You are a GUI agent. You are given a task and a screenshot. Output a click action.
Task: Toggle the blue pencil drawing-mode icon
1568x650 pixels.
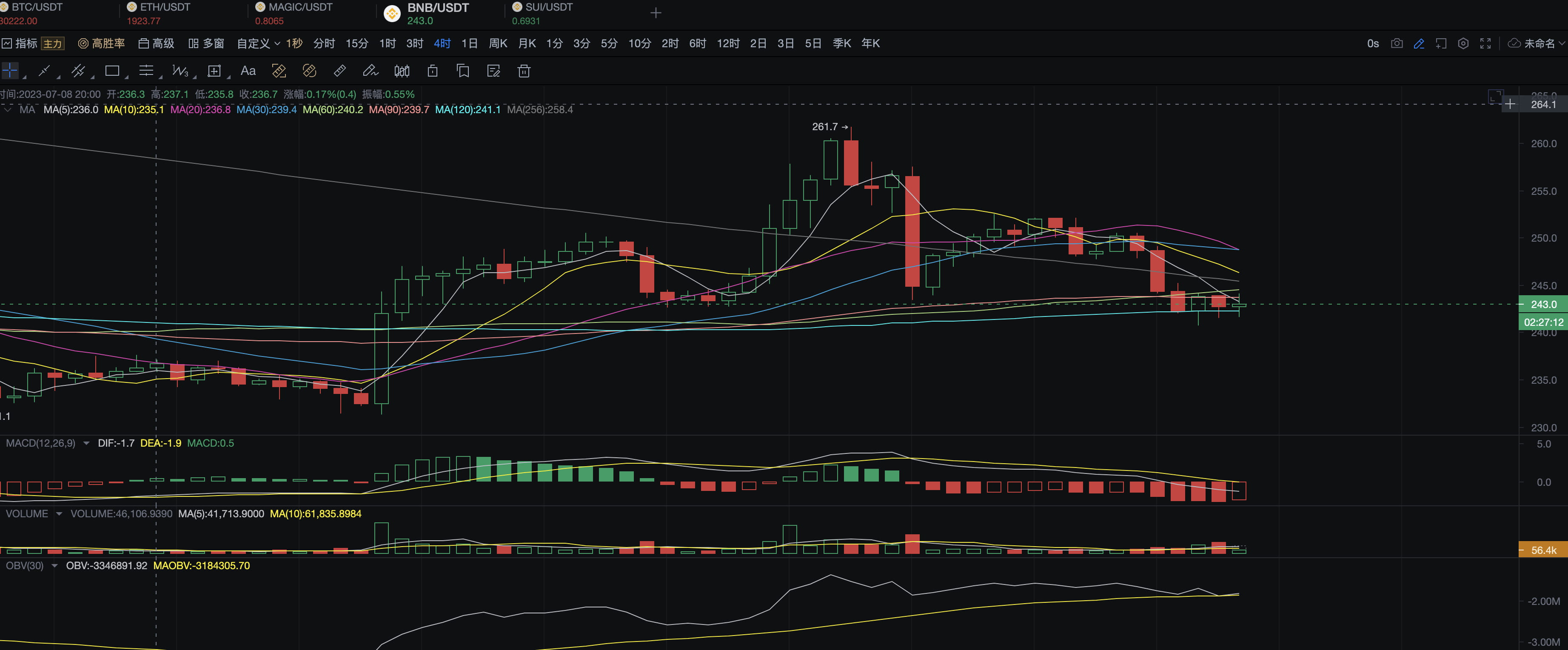click(x=1419, y=43)
